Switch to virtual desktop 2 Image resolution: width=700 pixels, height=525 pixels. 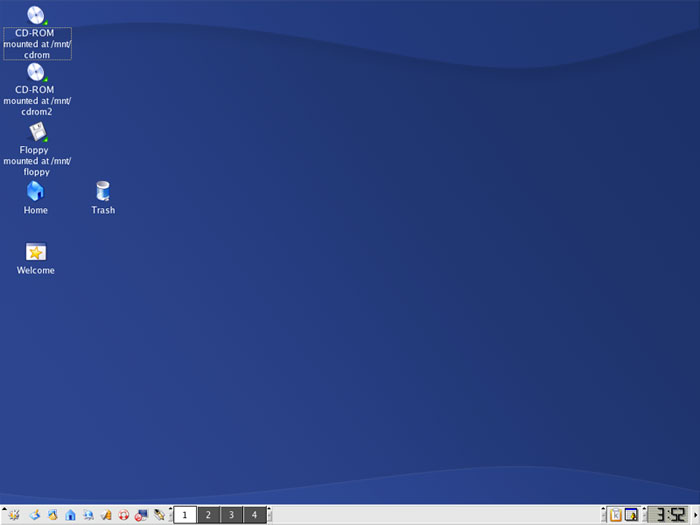coord(208,515)
